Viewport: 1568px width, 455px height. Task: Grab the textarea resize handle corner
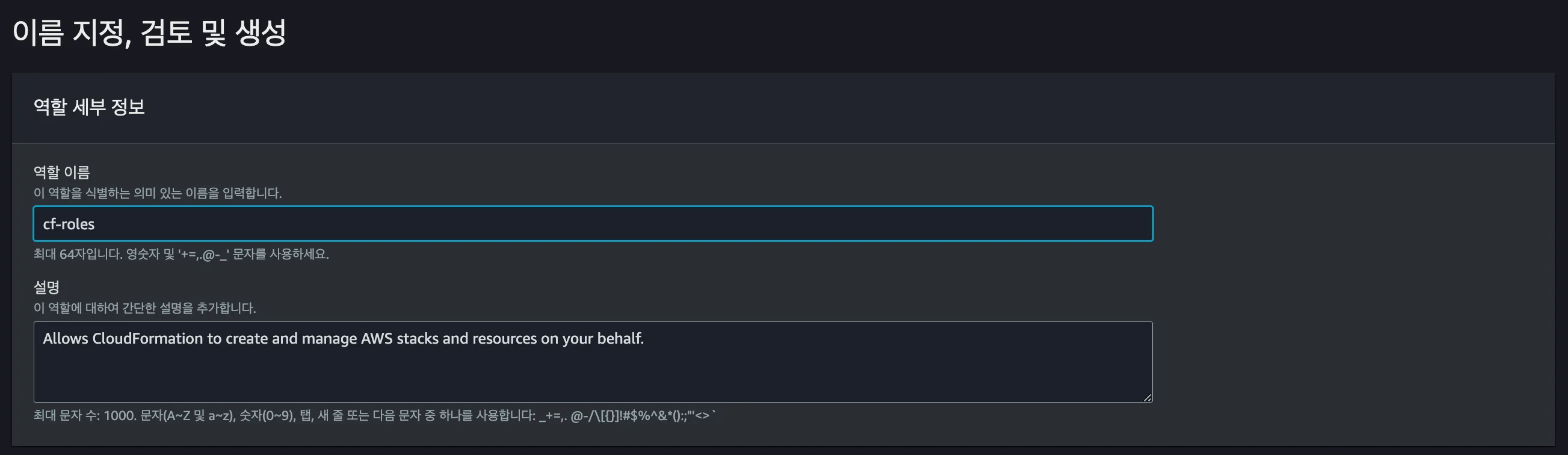tap(1147, 397)
